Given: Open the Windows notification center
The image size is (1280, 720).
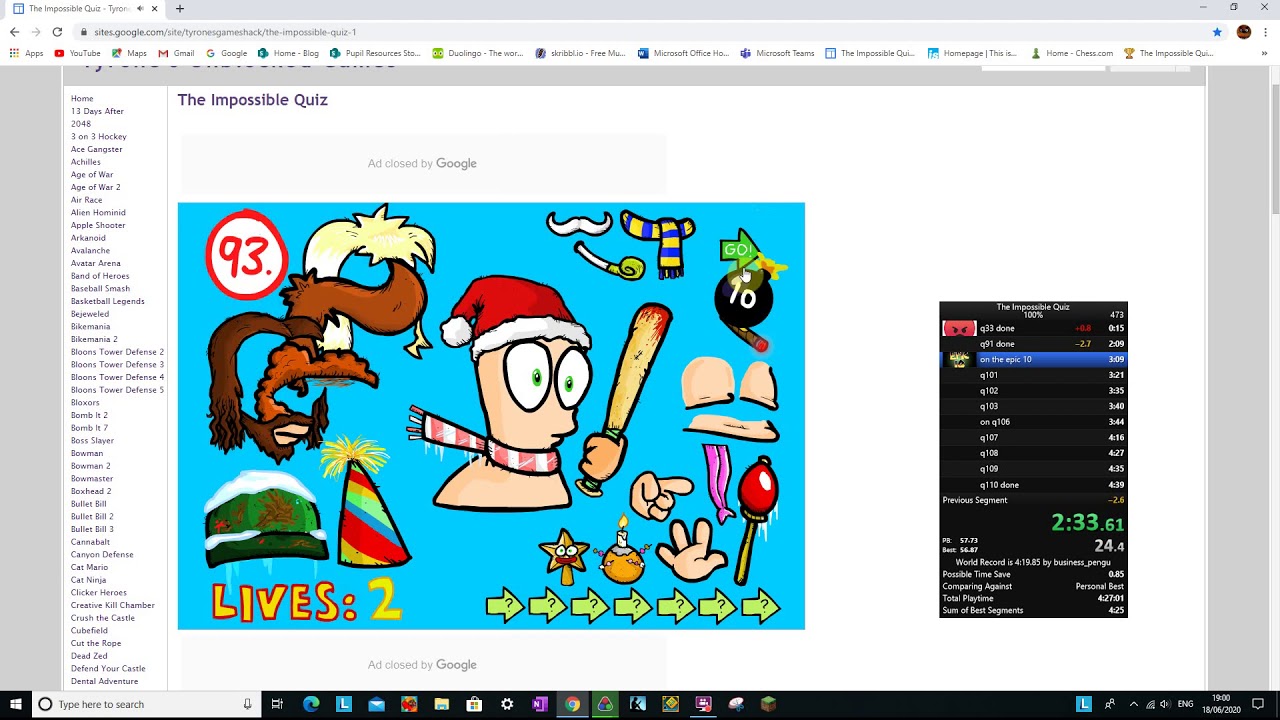Looking at the screenshot, I should (1258, 704).
